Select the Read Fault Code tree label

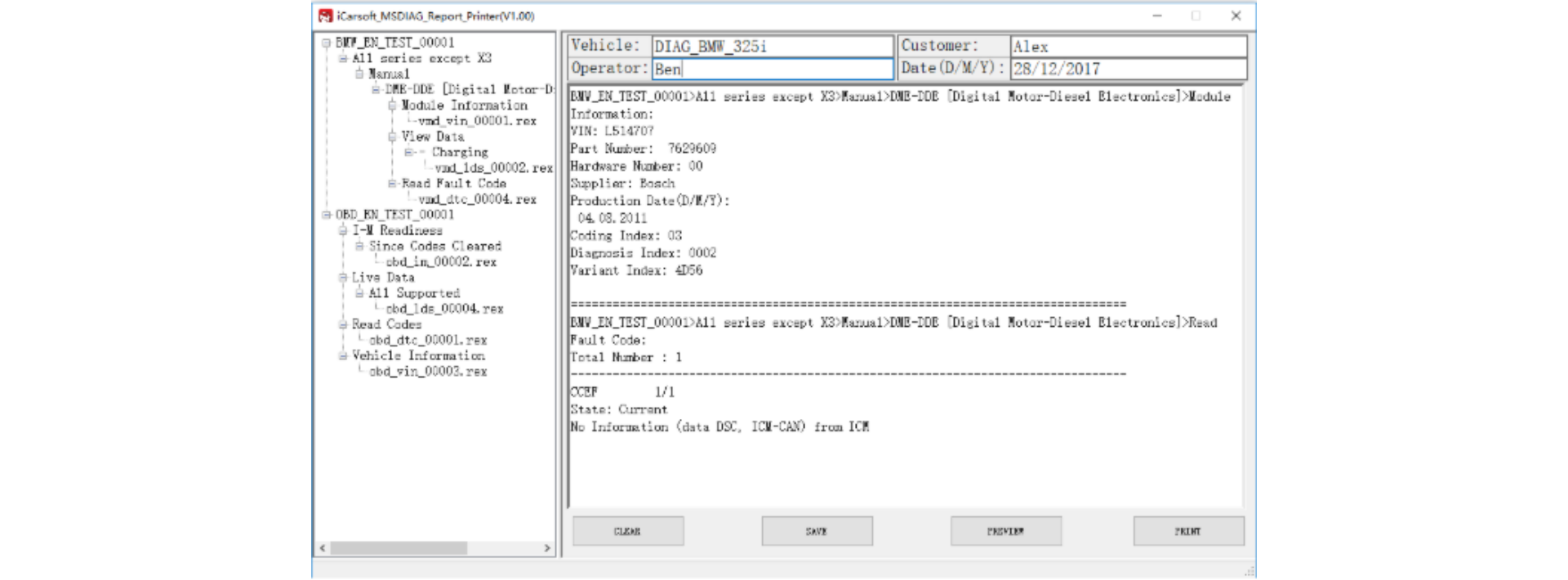[453, 184]
